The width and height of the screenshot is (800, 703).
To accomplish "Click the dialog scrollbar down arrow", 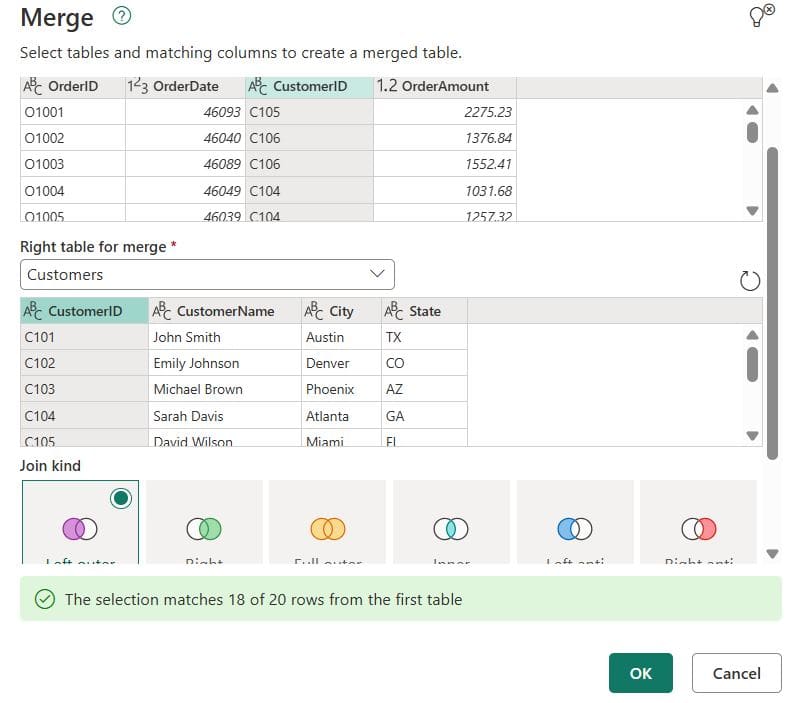I will tap(772, 554).
